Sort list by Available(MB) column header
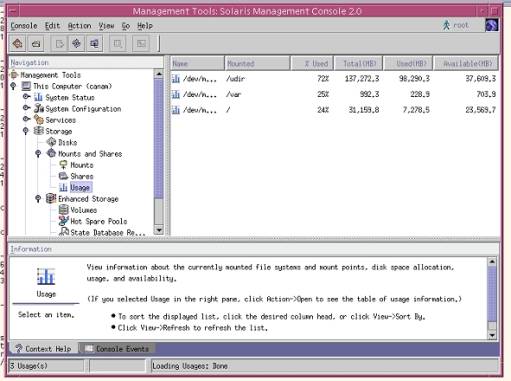The image size is (511, 381). click(x=466, y=63)
